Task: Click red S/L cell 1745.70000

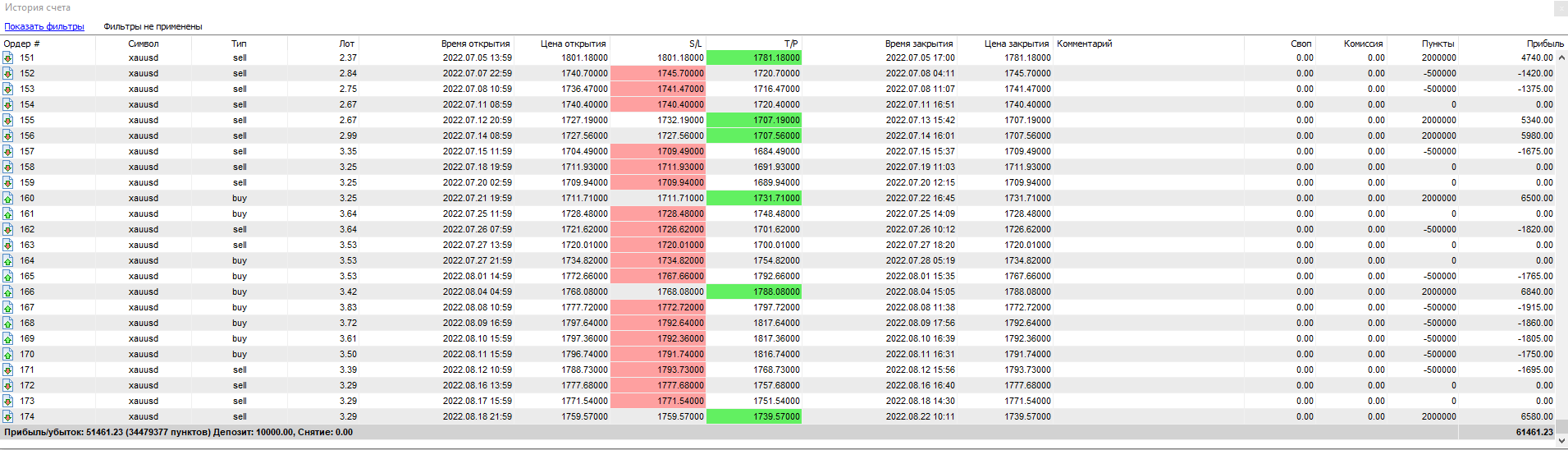Action: point(658,73)
